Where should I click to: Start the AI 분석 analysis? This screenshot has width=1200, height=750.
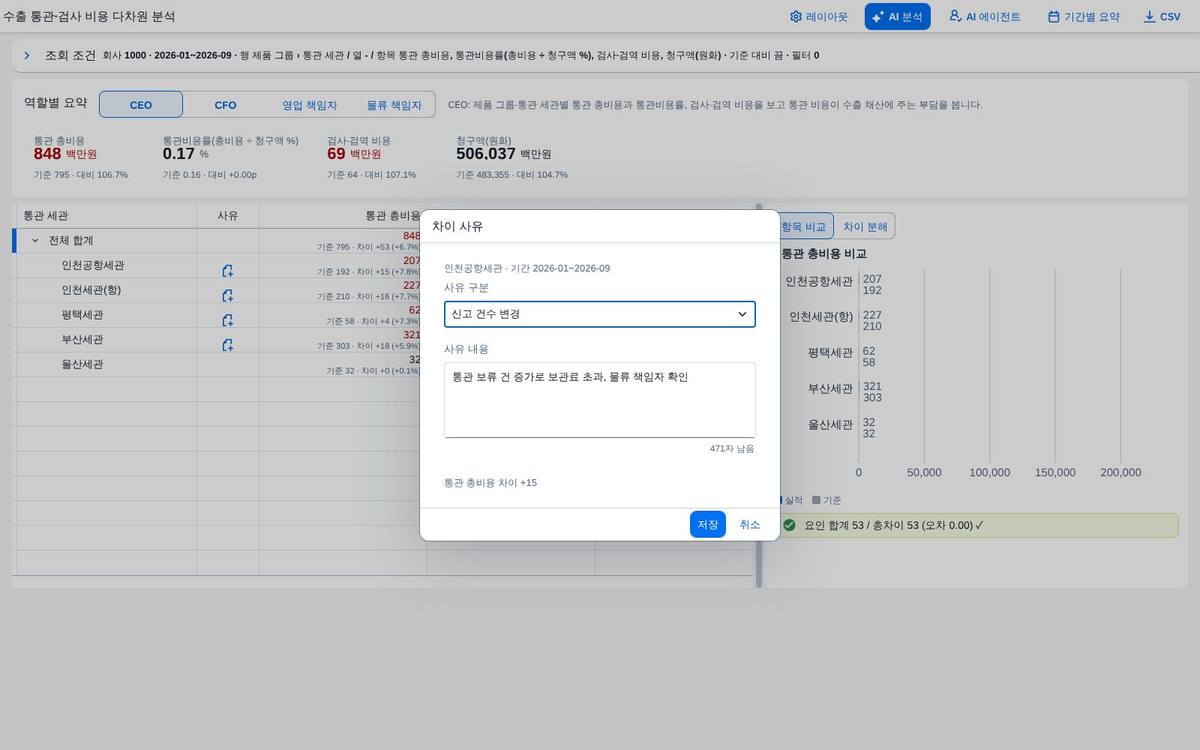tap(897, 17)
